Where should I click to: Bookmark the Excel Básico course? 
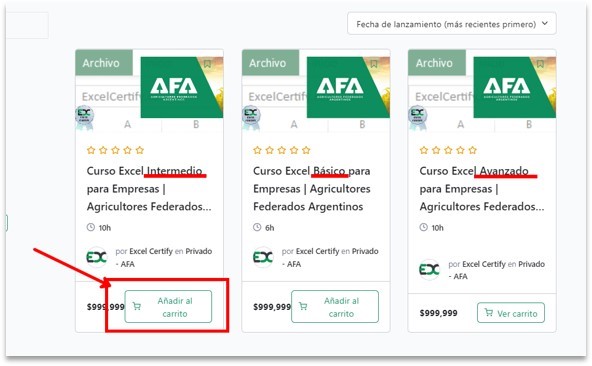click(374, 64)
